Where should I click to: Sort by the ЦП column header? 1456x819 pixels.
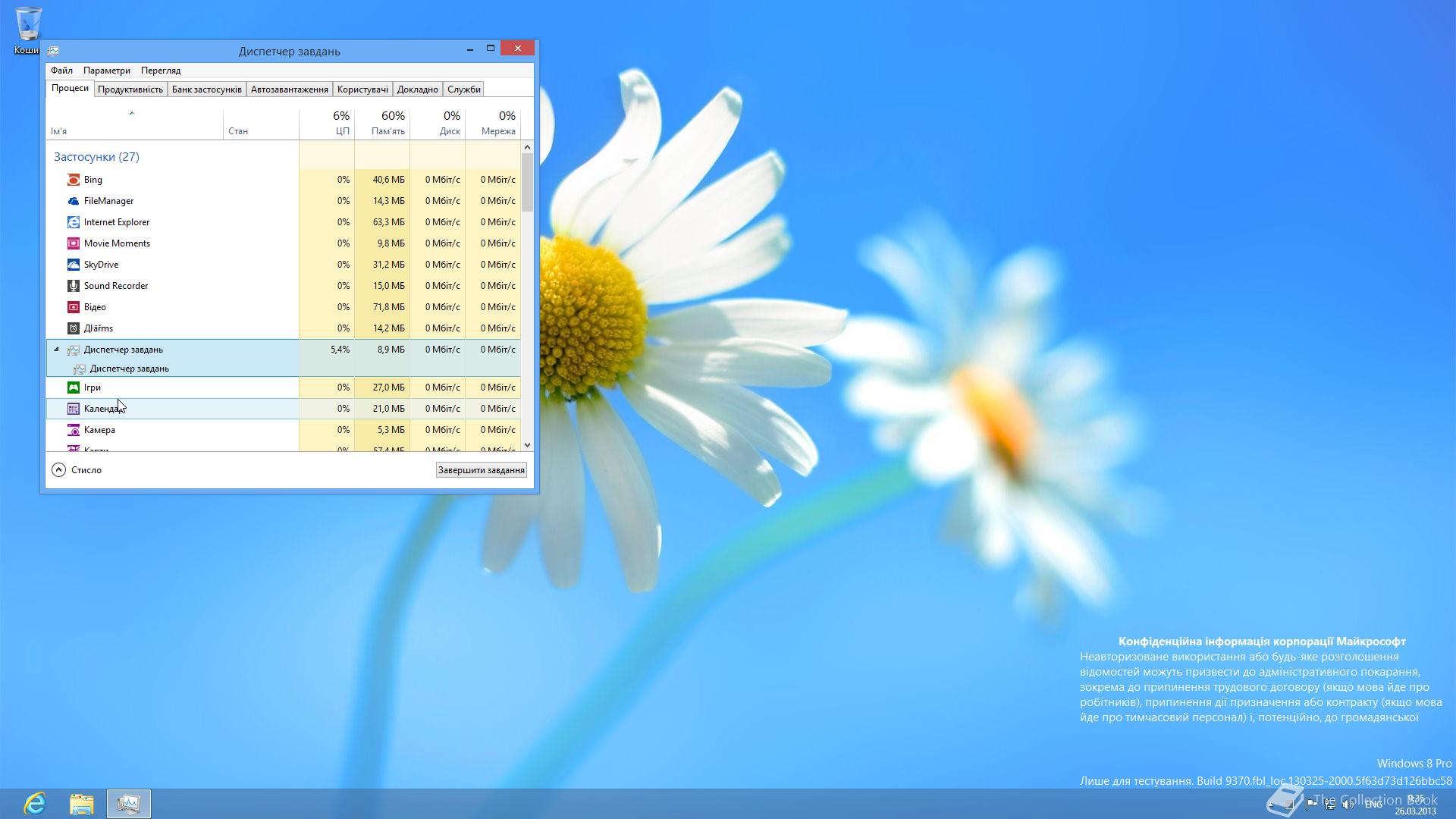tap(327, 124)
